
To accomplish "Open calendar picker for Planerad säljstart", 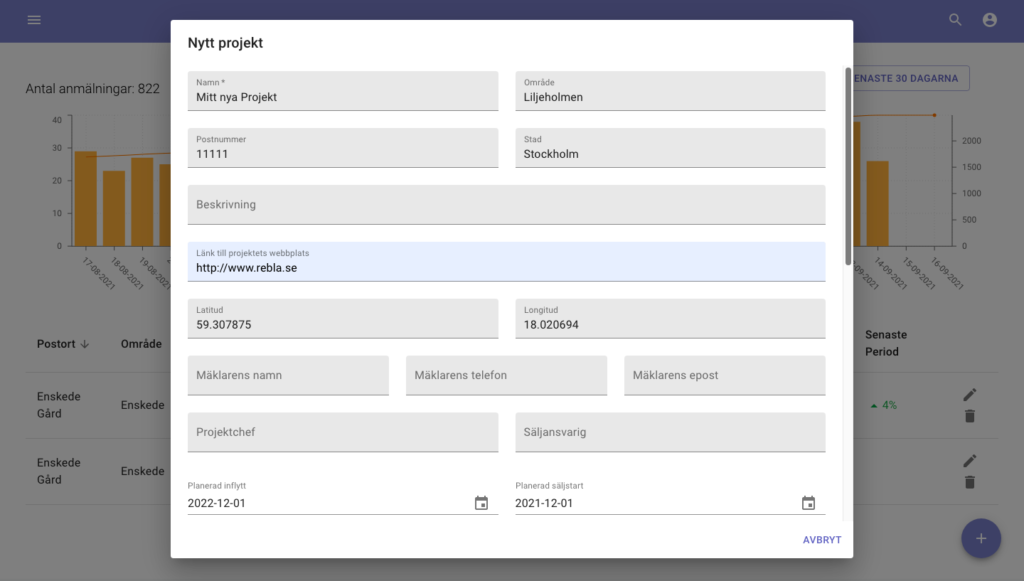I will (808, 503).
